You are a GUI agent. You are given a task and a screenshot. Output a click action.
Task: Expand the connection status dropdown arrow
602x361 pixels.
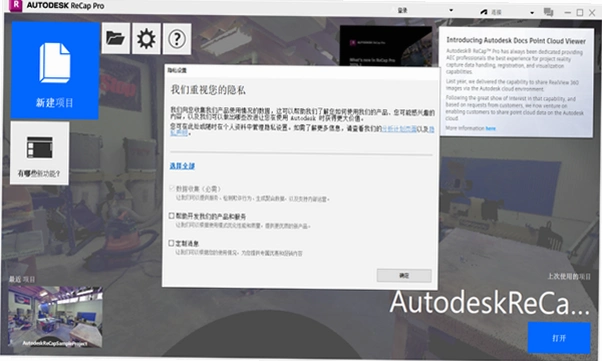point(532,13)
